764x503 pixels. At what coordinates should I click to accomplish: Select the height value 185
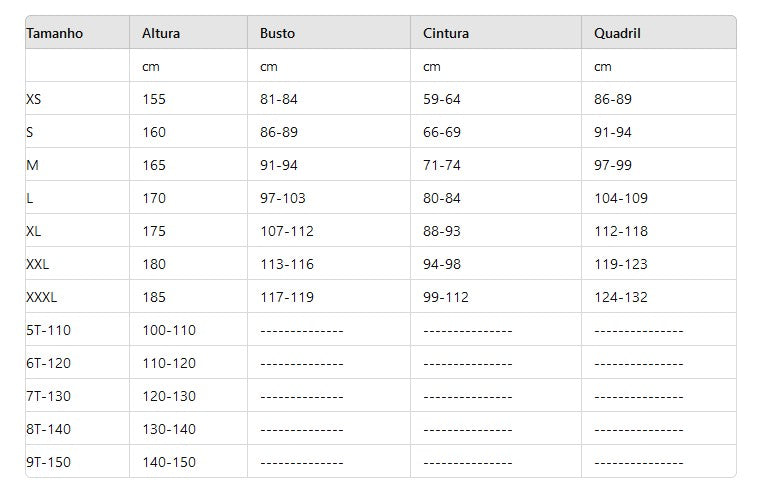(154, 297)
